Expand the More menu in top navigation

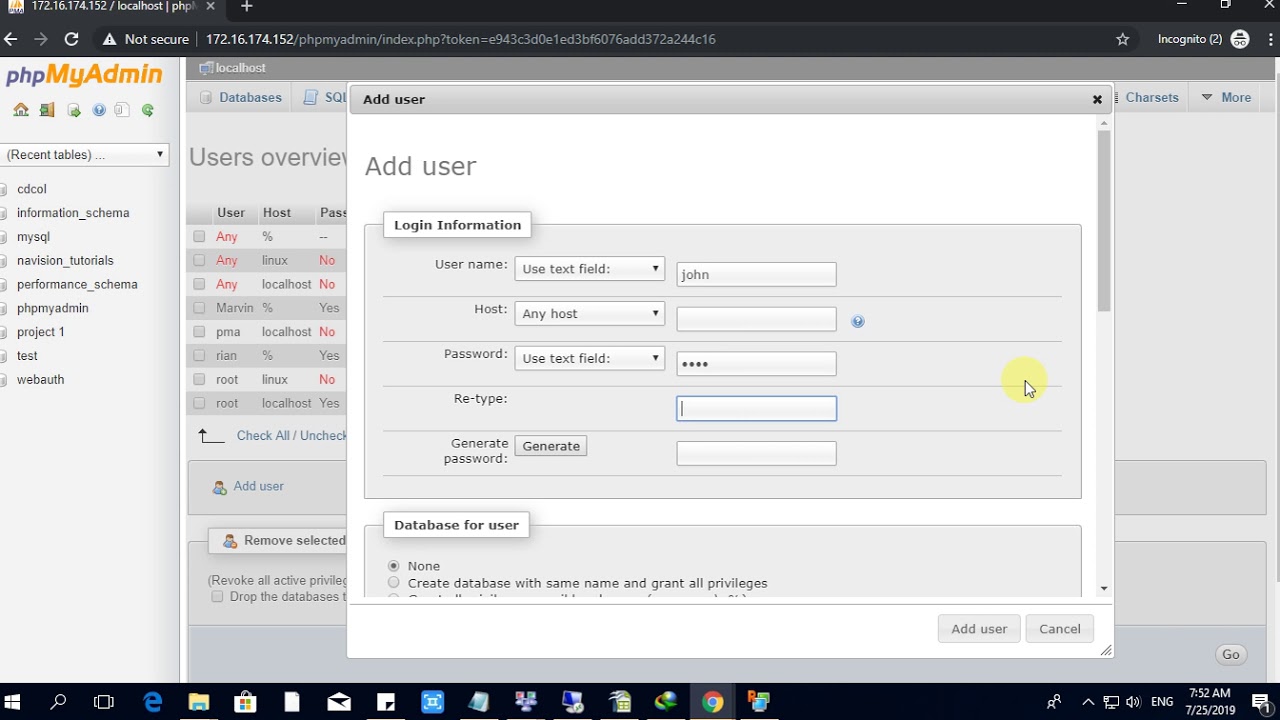point(1226,97)
